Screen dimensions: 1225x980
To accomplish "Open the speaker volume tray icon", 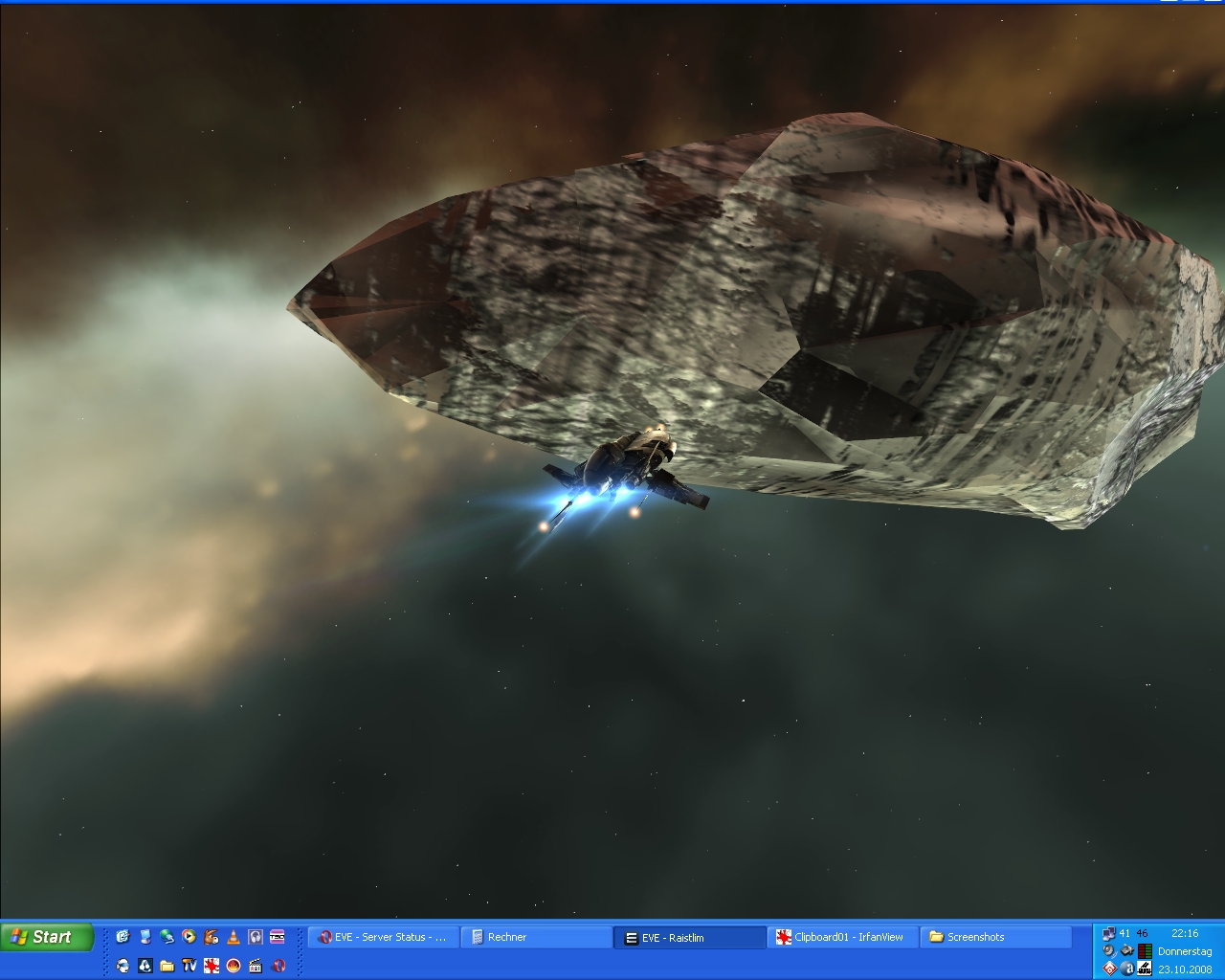I will pos(1108,951).
